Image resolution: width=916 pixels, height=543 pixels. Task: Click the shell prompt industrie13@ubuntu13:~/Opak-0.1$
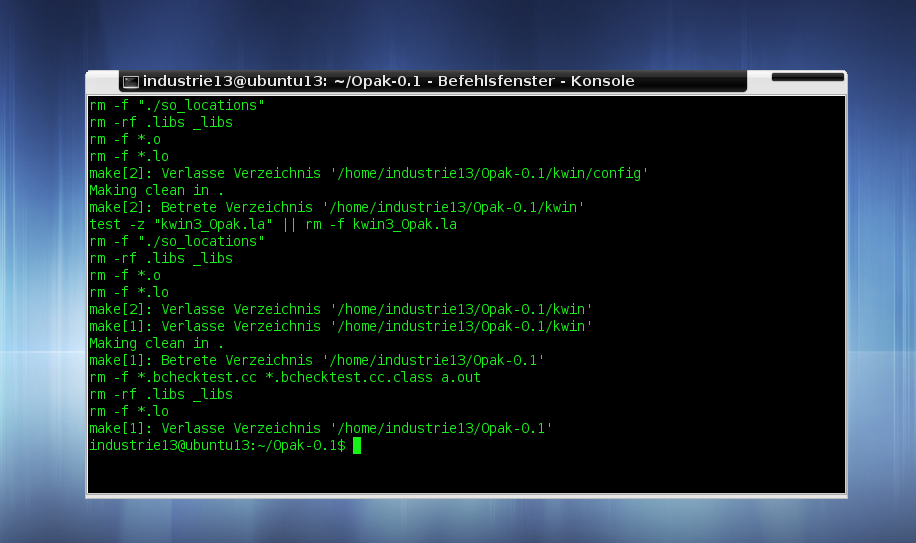coord(217,445)
